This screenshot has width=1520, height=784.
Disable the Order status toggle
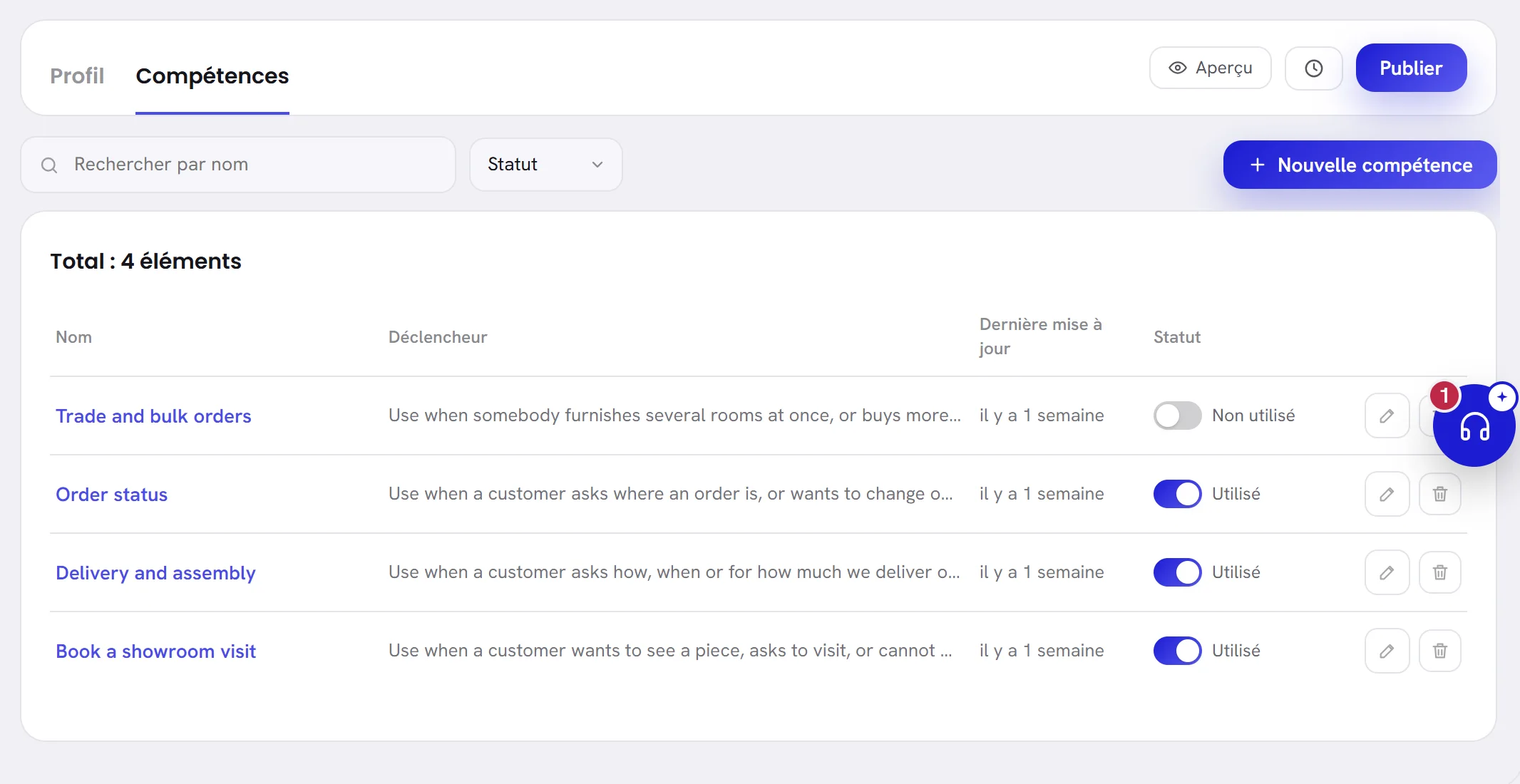click(x=1177, y=494)
